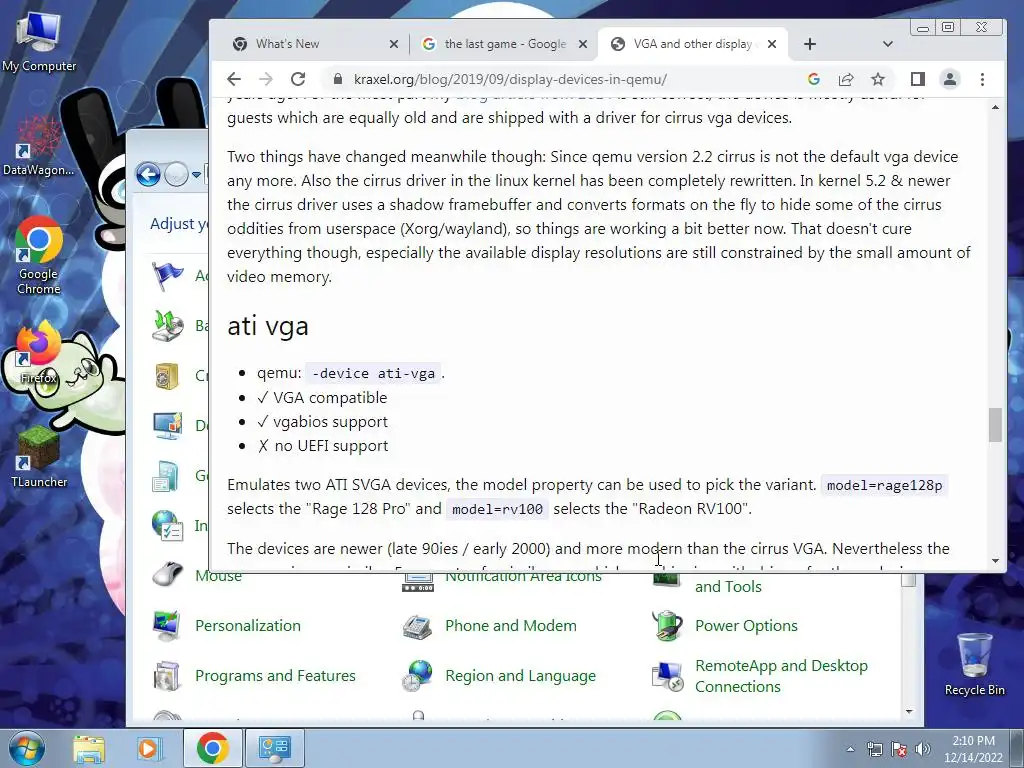
Task: Close the VGA and other display tab
Action: click(772, 44)
